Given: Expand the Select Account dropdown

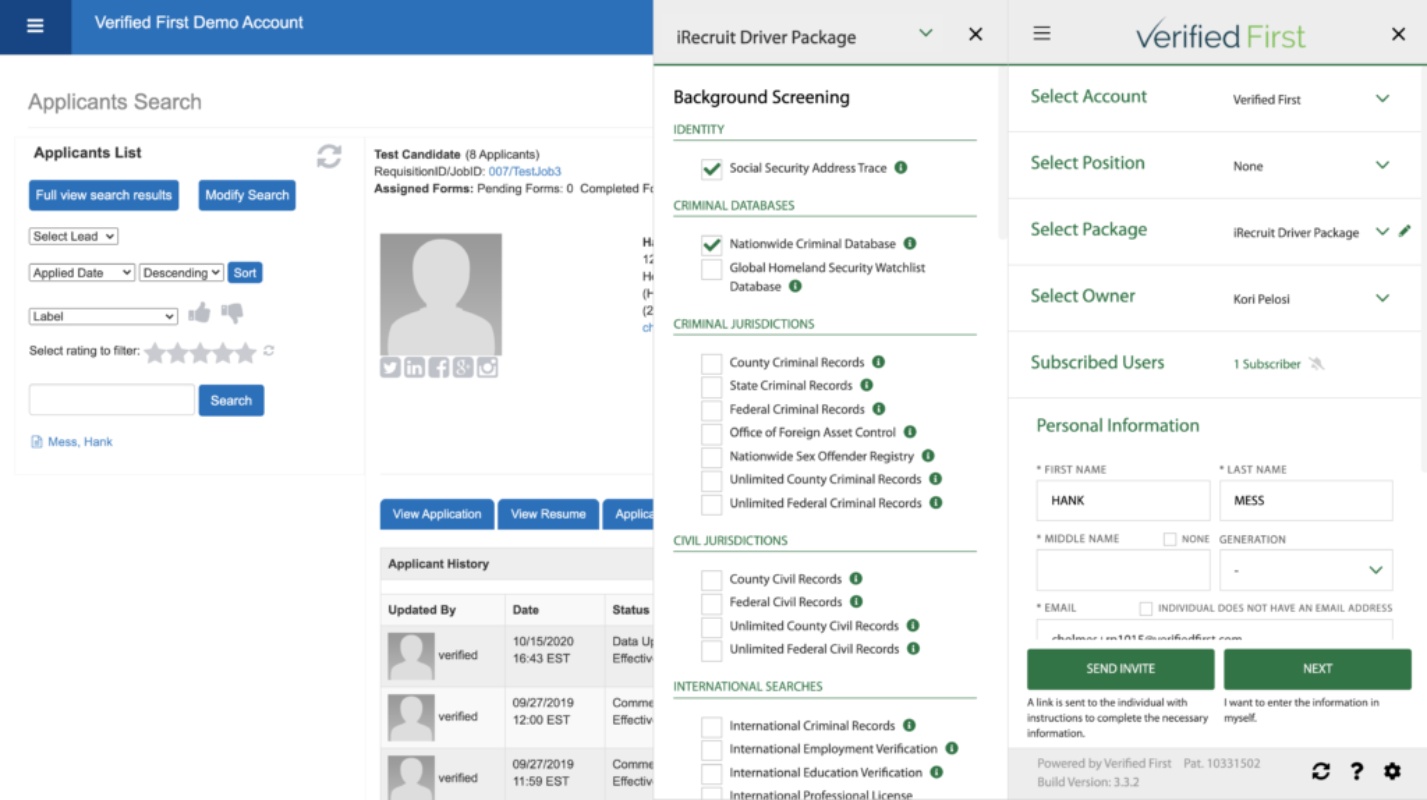Looking at the screenshot, I should pos(1383,99).
